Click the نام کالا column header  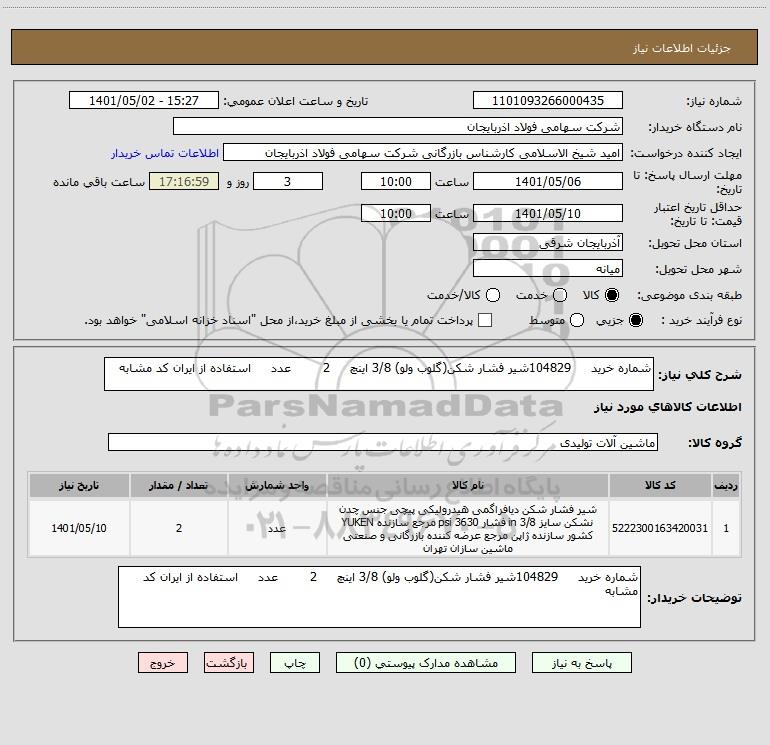pyautogui.click(x=468, y=485)
